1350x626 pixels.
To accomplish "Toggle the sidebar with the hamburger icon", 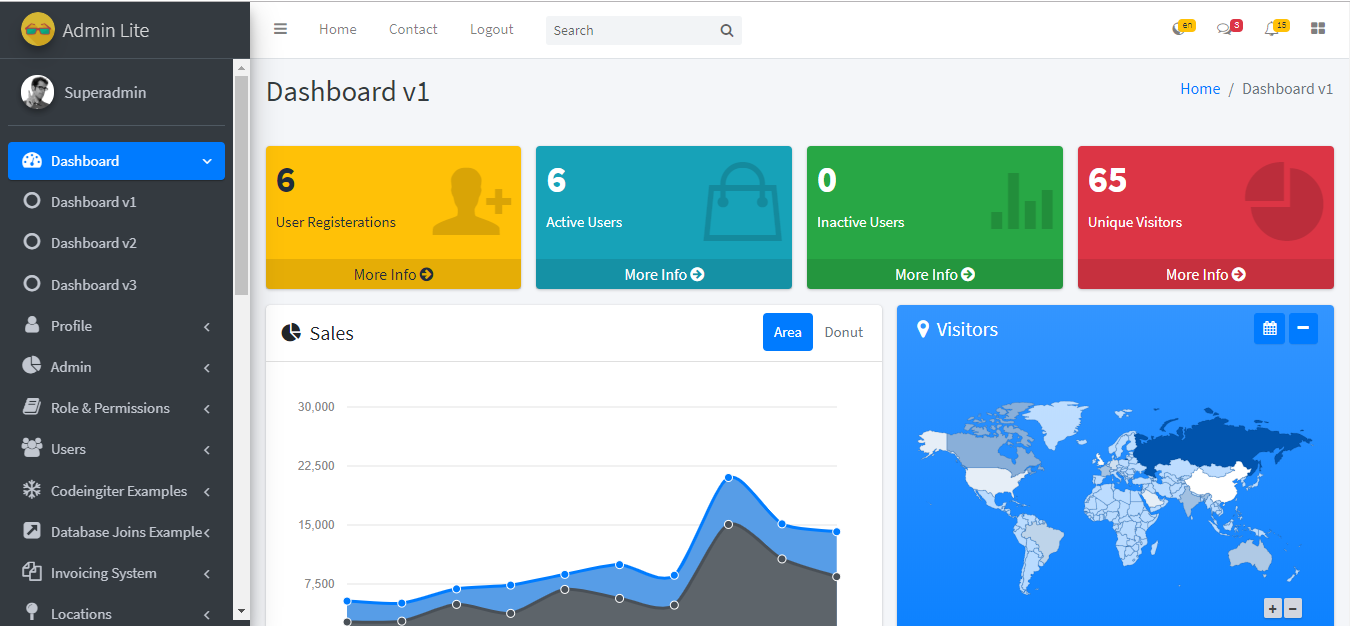I will [280, 29].
